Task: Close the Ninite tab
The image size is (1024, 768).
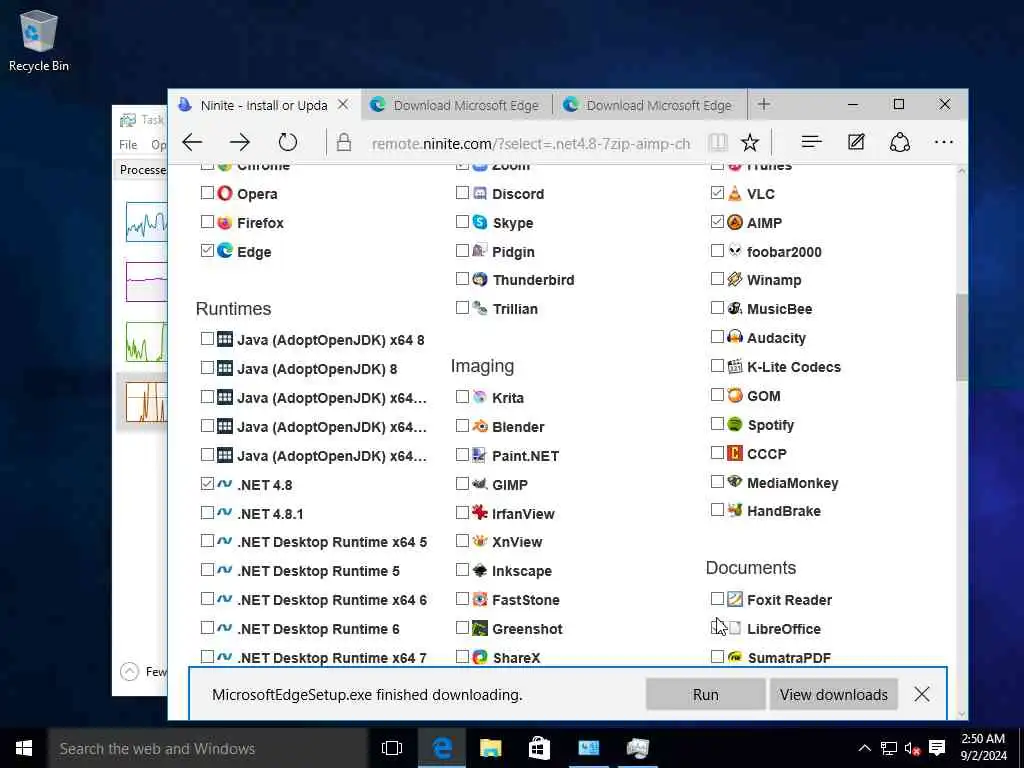Action: 343,104
